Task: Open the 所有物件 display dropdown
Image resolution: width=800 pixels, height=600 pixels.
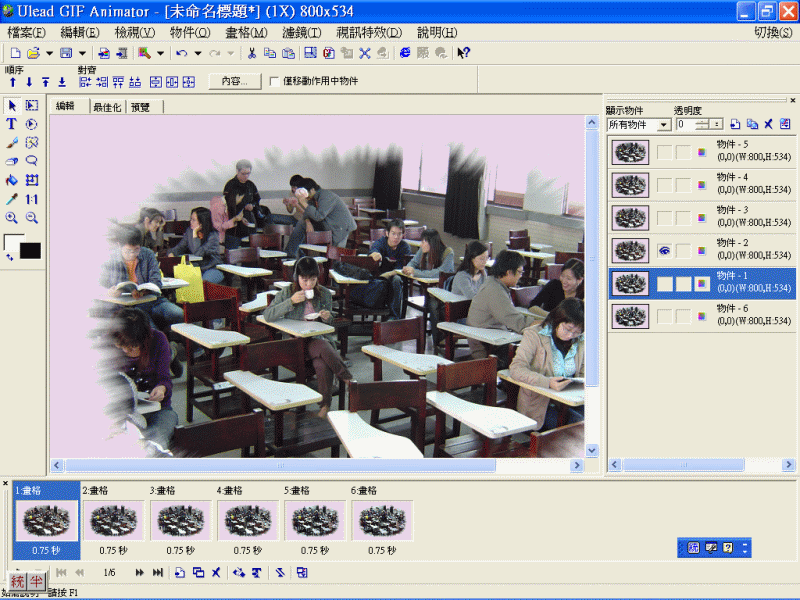Action: [x=664, y=125]
